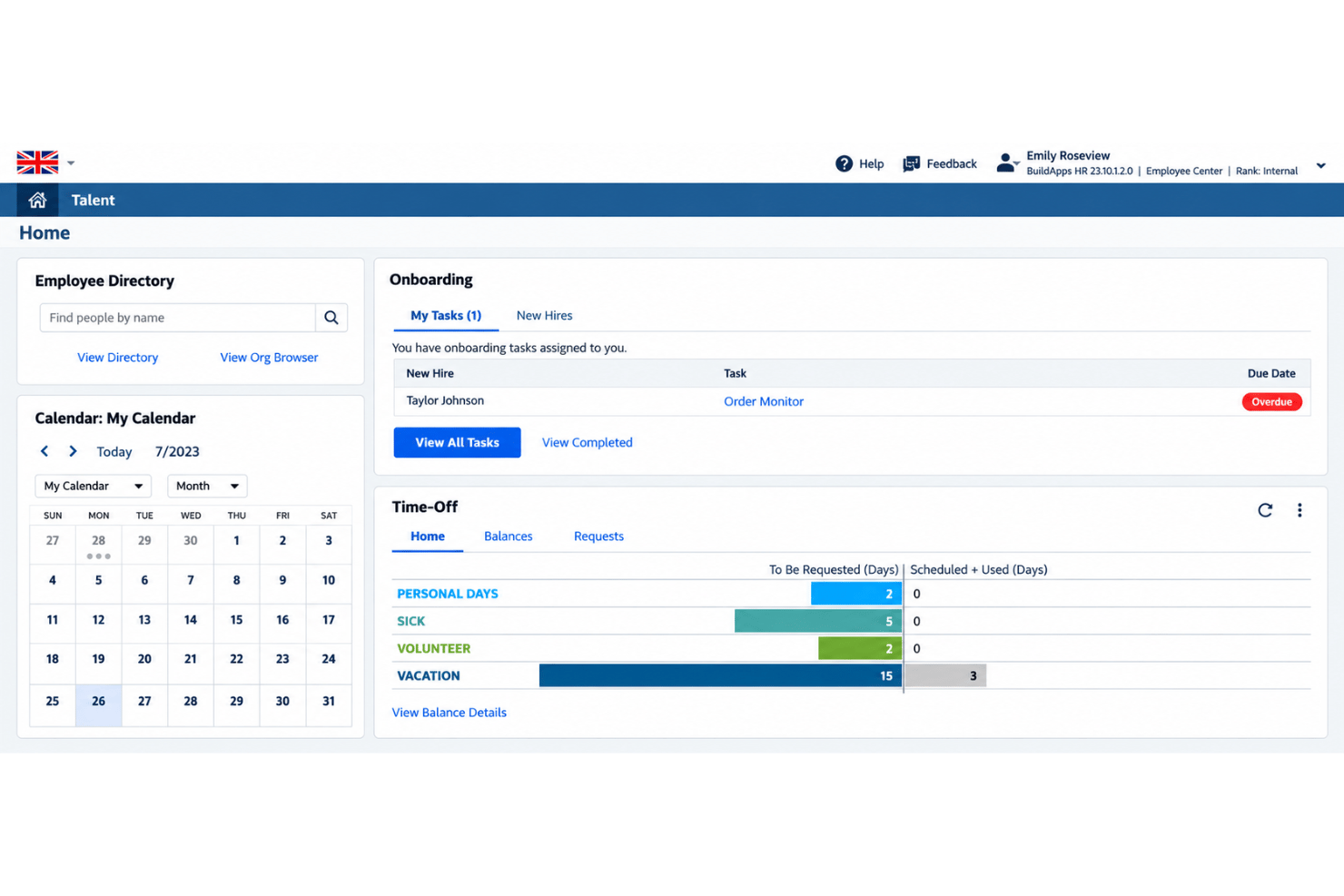Switch to My Tasks (1) tab

[x=446, y=315]
